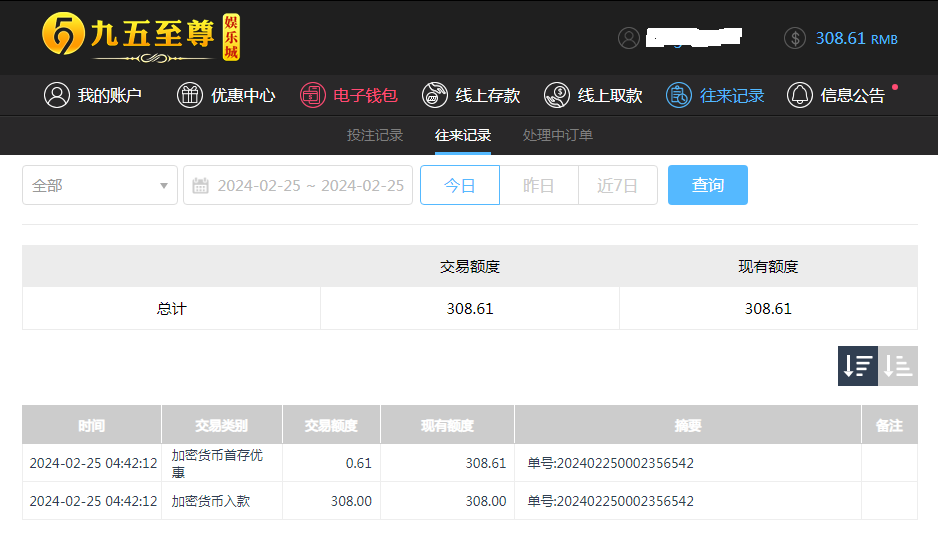Switch to 投注记录 tab
The image size is (938, 537).
point(375,135)
